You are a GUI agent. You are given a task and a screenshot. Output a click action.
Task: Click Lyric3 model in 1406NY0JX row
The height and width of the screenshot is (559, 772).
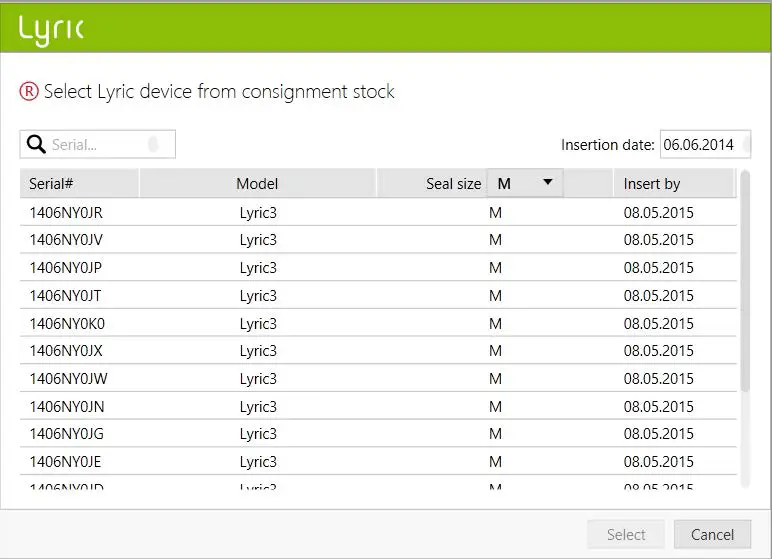tap(258, 351)
